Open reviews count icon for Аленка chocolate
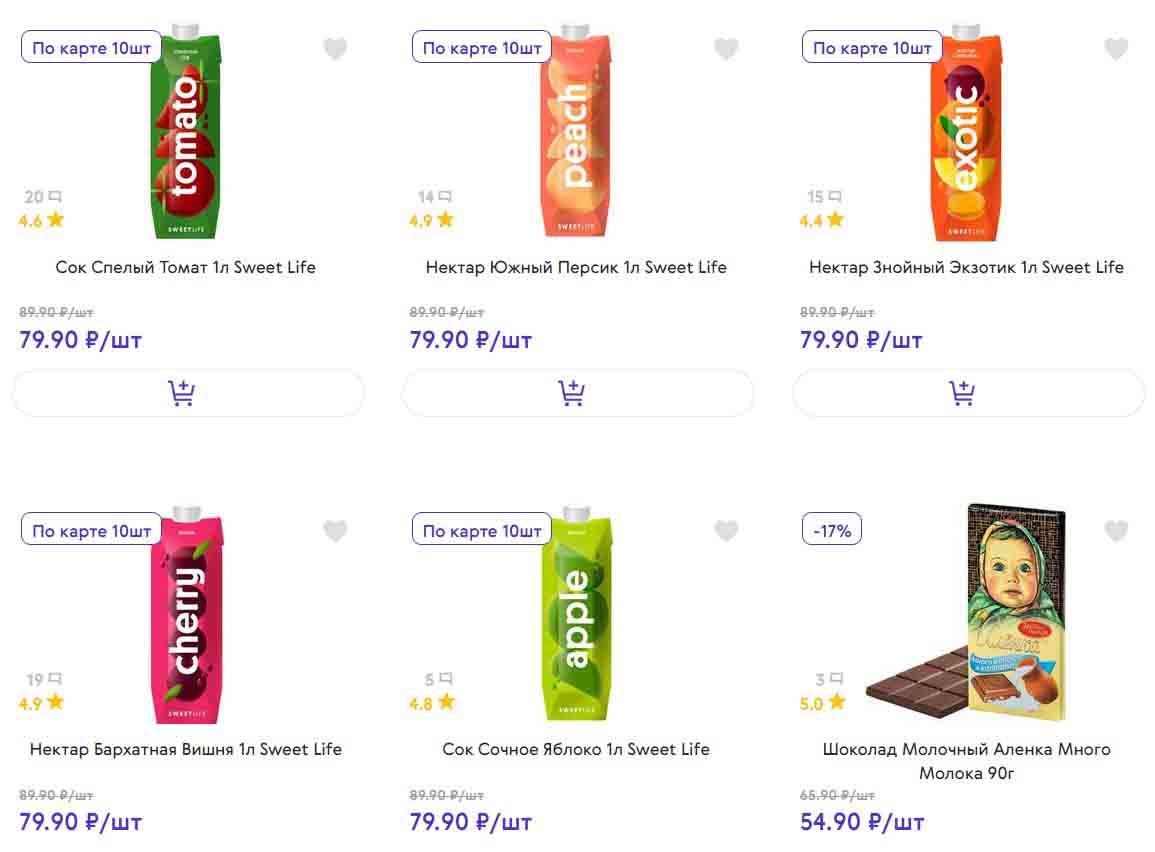1155x852 pixels. [826, 679]
